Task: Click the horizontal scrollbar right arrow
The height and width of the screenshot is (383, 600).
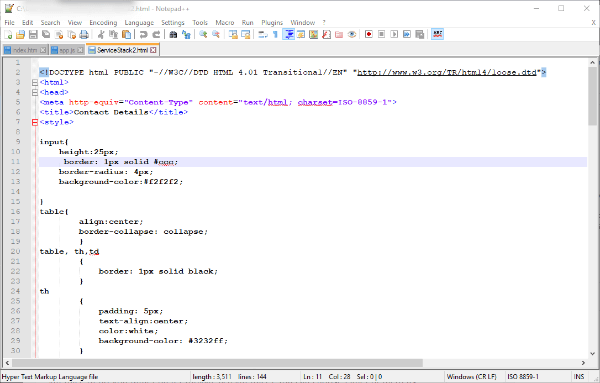Action: pyautogui.click(x=583, y=362)
